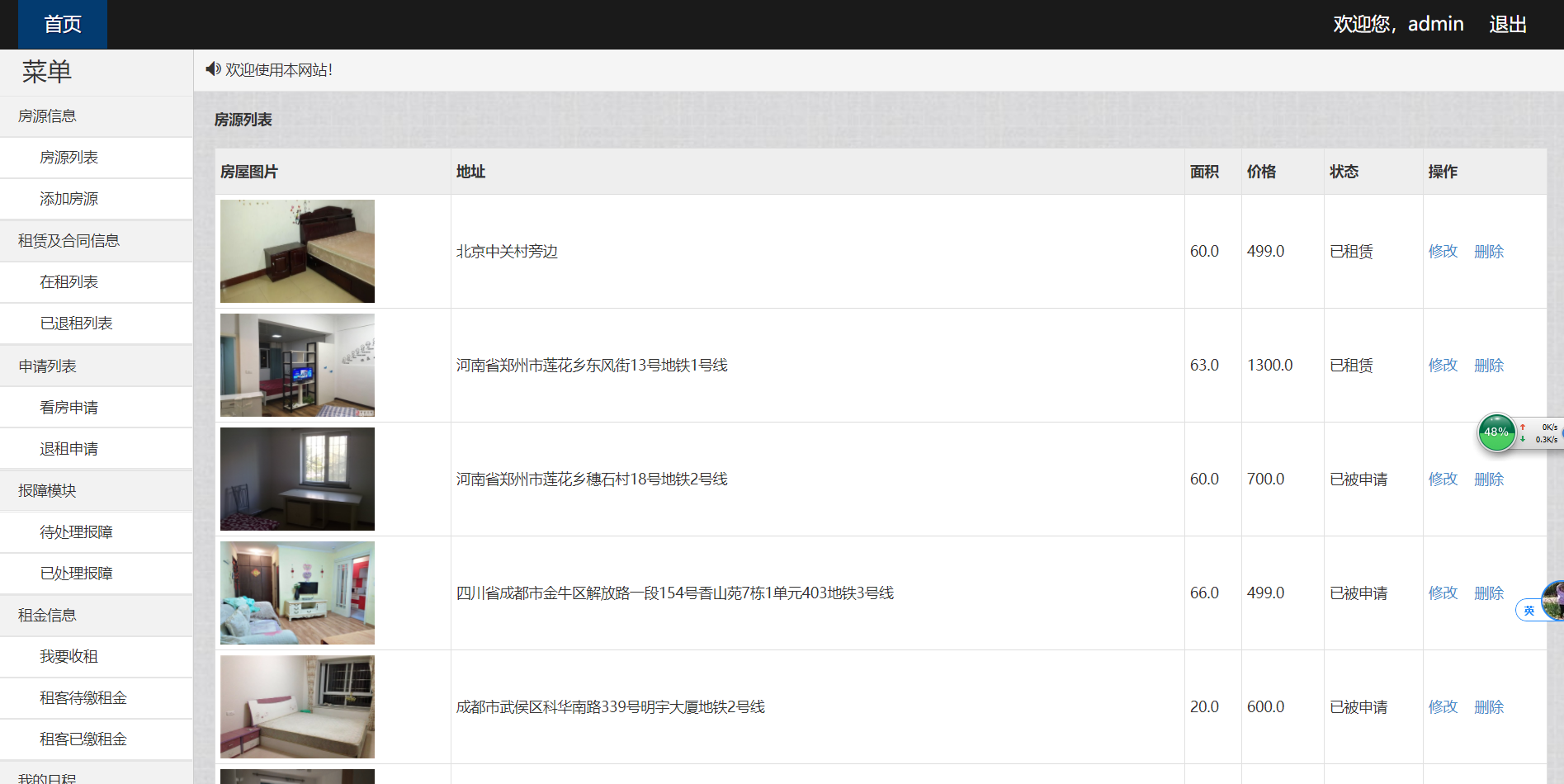Expand the 租赁及合同信息 menu section
The width and height of the screenshot is (1564, 784).
(x=97, y=241)
